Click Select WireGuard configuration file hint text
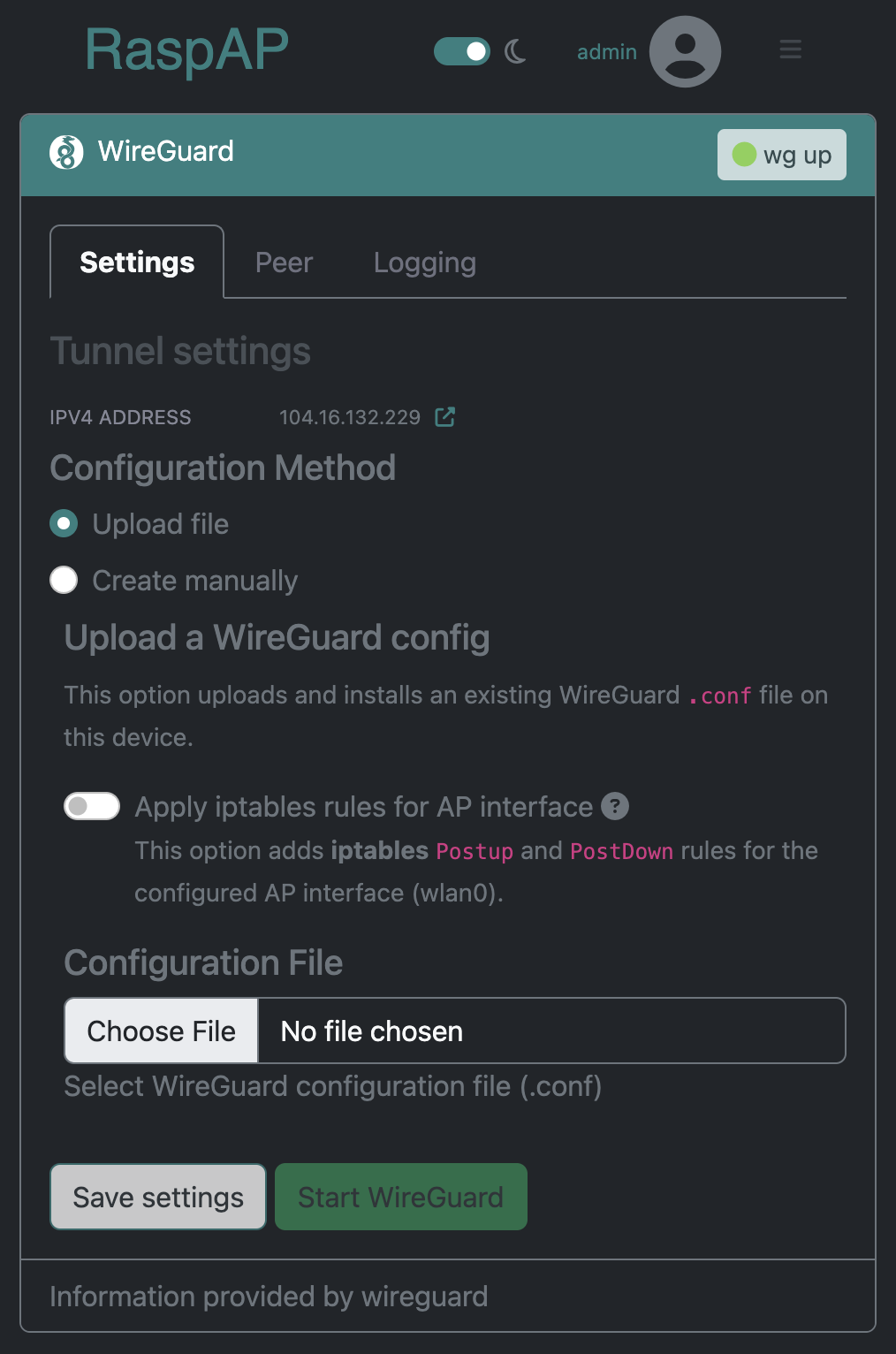 [x=333, y=1086]
